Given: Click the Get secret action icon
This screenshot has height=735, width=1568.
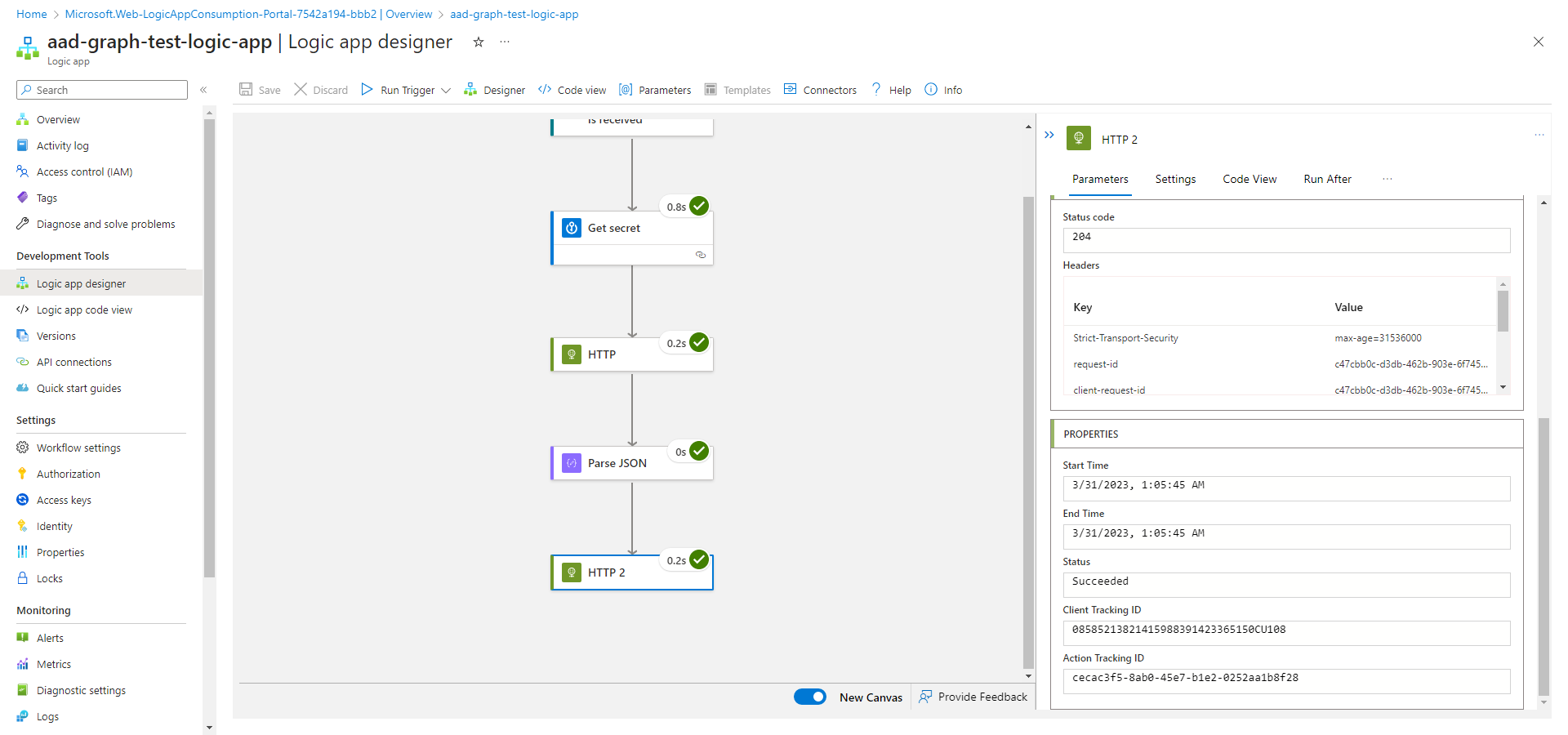Looking at the screenshot, I should point(572,229).
